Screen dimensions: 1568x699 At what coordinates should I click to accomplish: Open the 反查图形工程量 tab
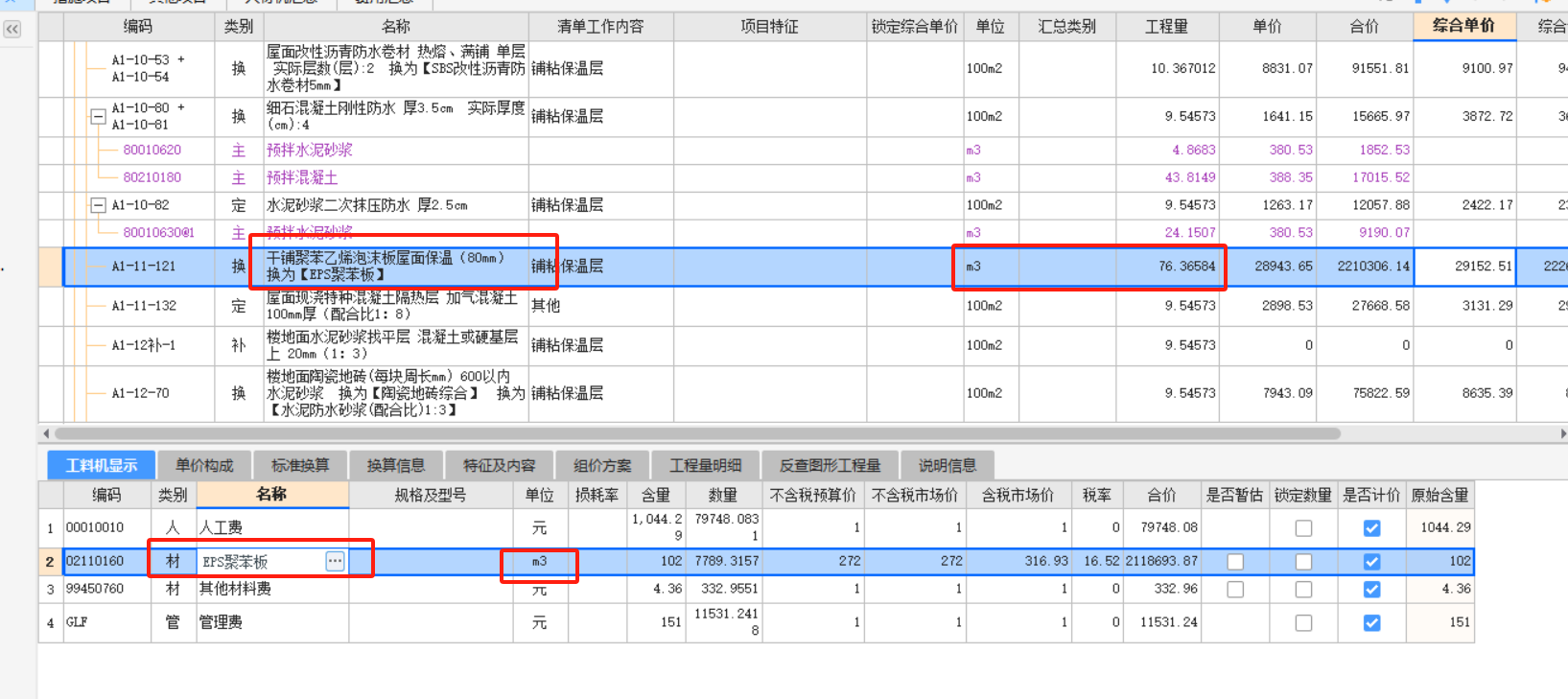830,465
